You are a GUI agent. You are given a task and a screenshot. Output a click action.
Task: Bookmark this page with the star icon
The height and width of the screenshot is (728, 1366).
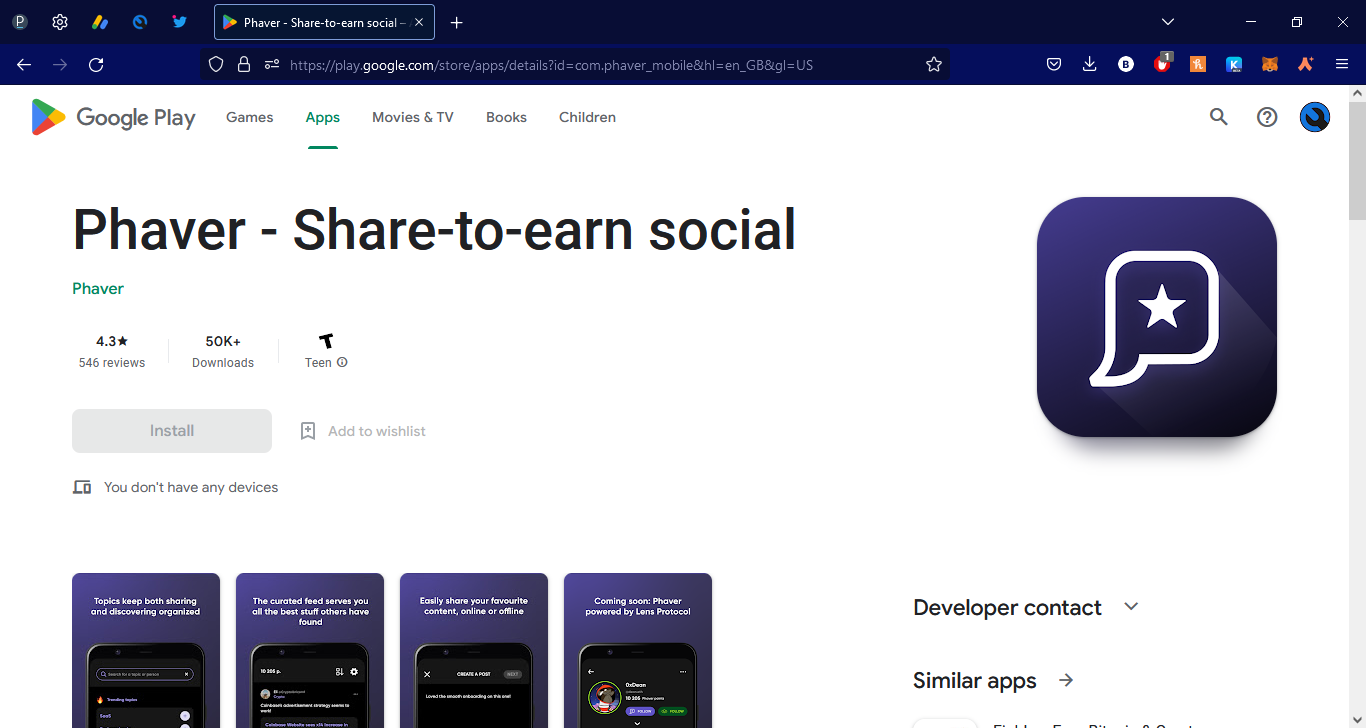(934, 64)
